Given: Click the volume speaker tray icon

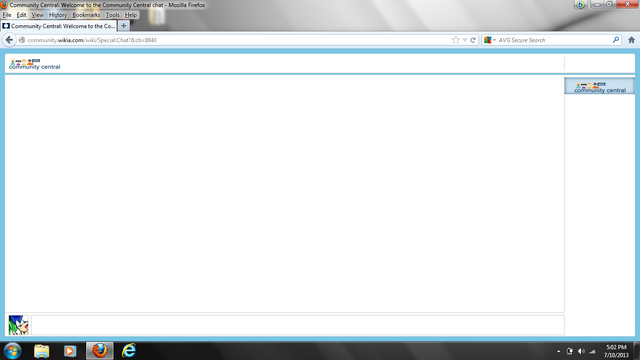Looking at the screenshot, I should 581,351.
